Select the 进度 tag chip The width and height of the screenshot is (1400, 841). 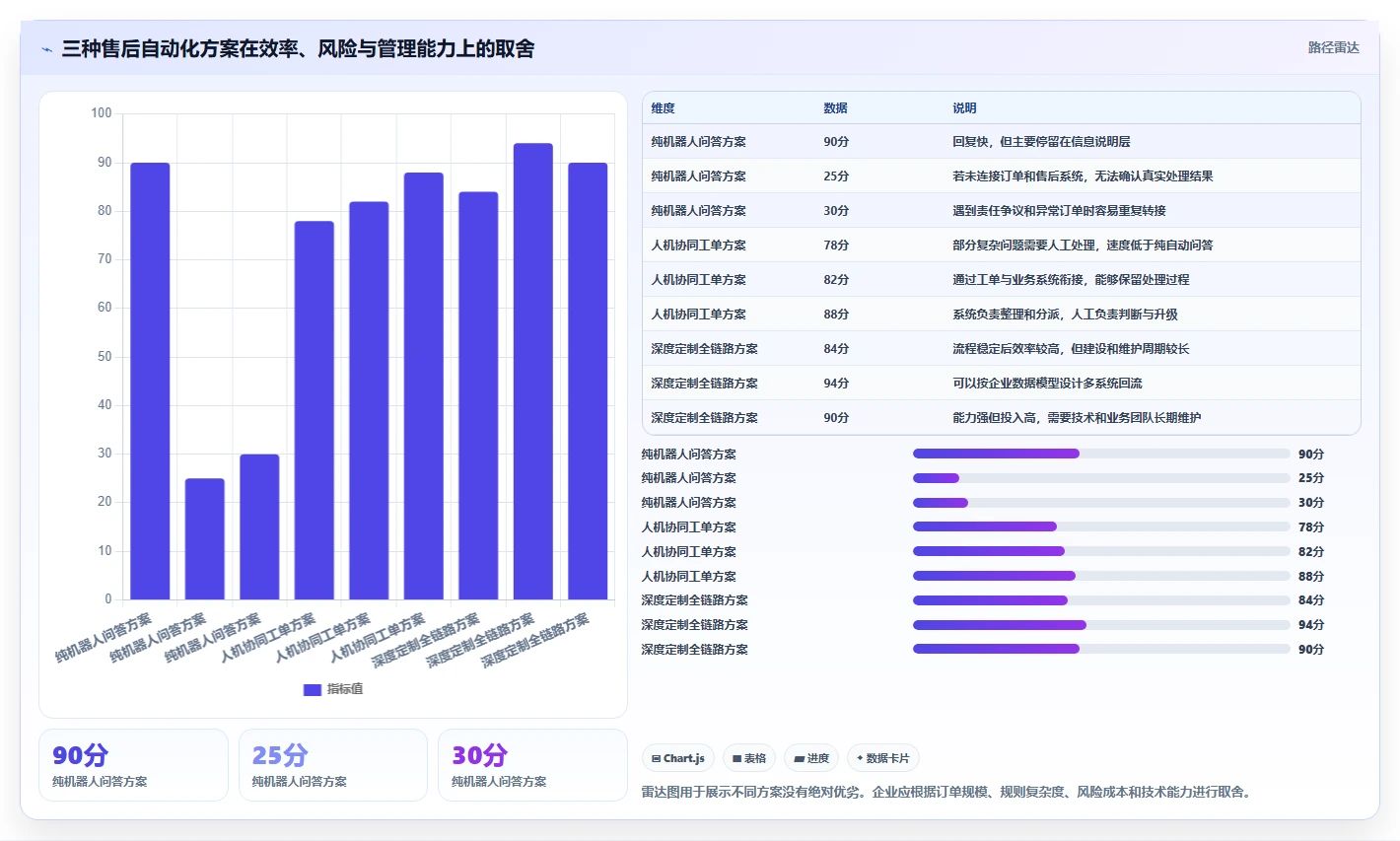[811, 758]
